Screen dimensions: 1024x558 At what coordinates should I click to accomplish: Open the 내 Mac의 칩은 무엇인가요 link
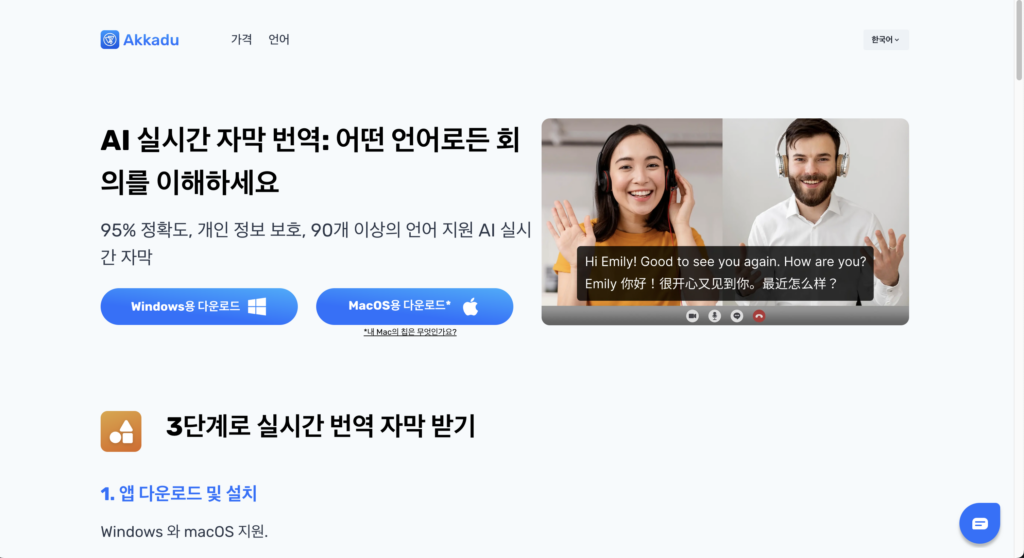pyautogui.click(x=410, y=332)
